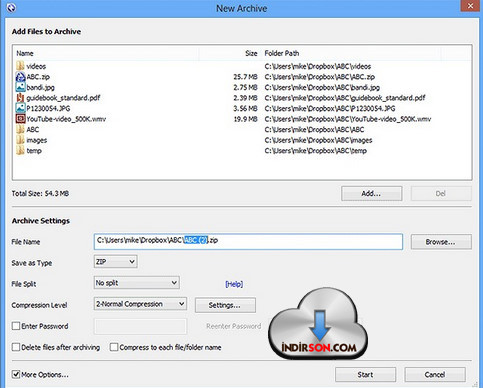Click the Browse... button

pos(441,242)
